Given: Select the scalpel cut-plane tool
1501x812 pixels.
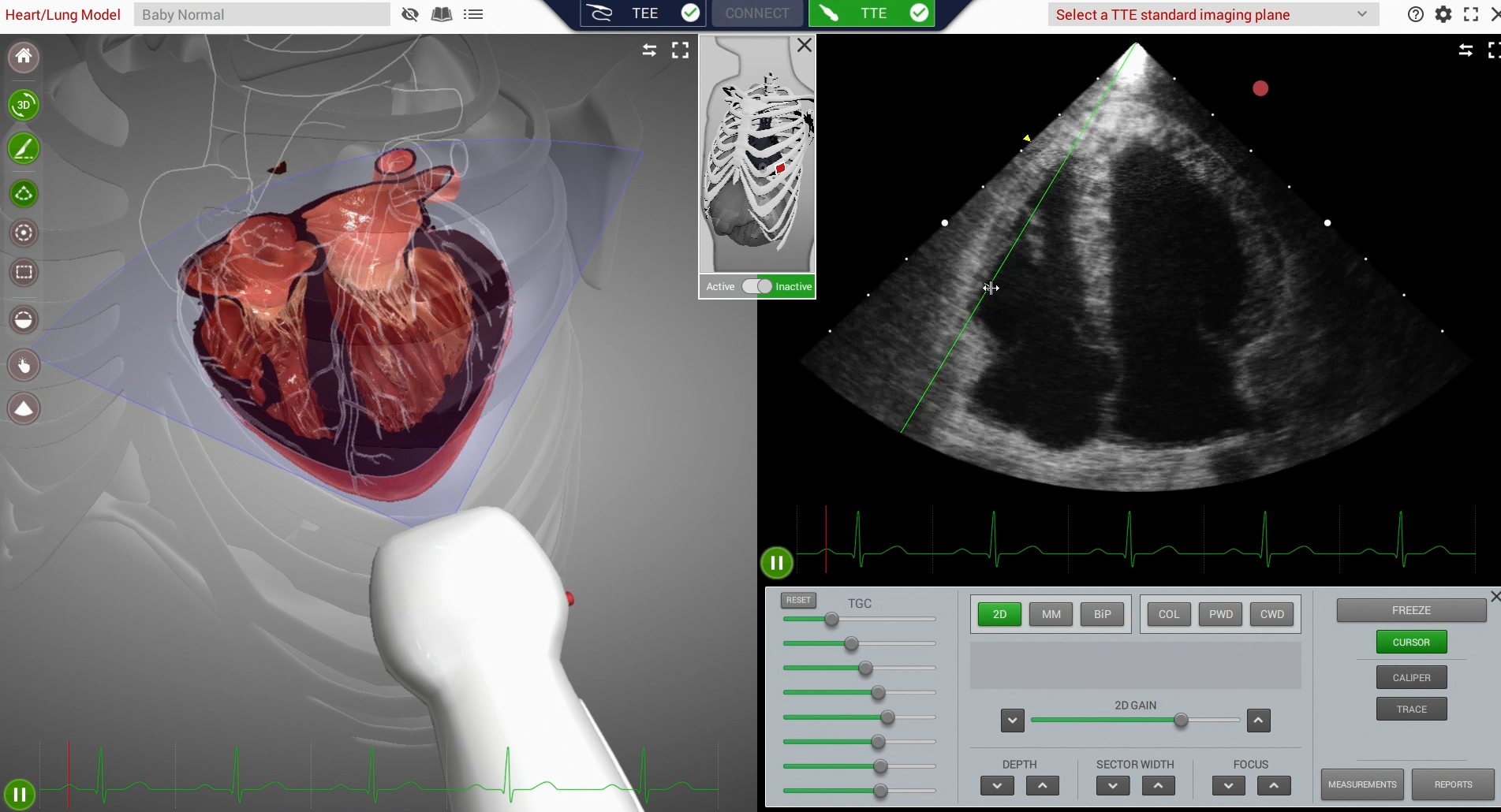Looking at the screenshot, I should tap(24, 148).
